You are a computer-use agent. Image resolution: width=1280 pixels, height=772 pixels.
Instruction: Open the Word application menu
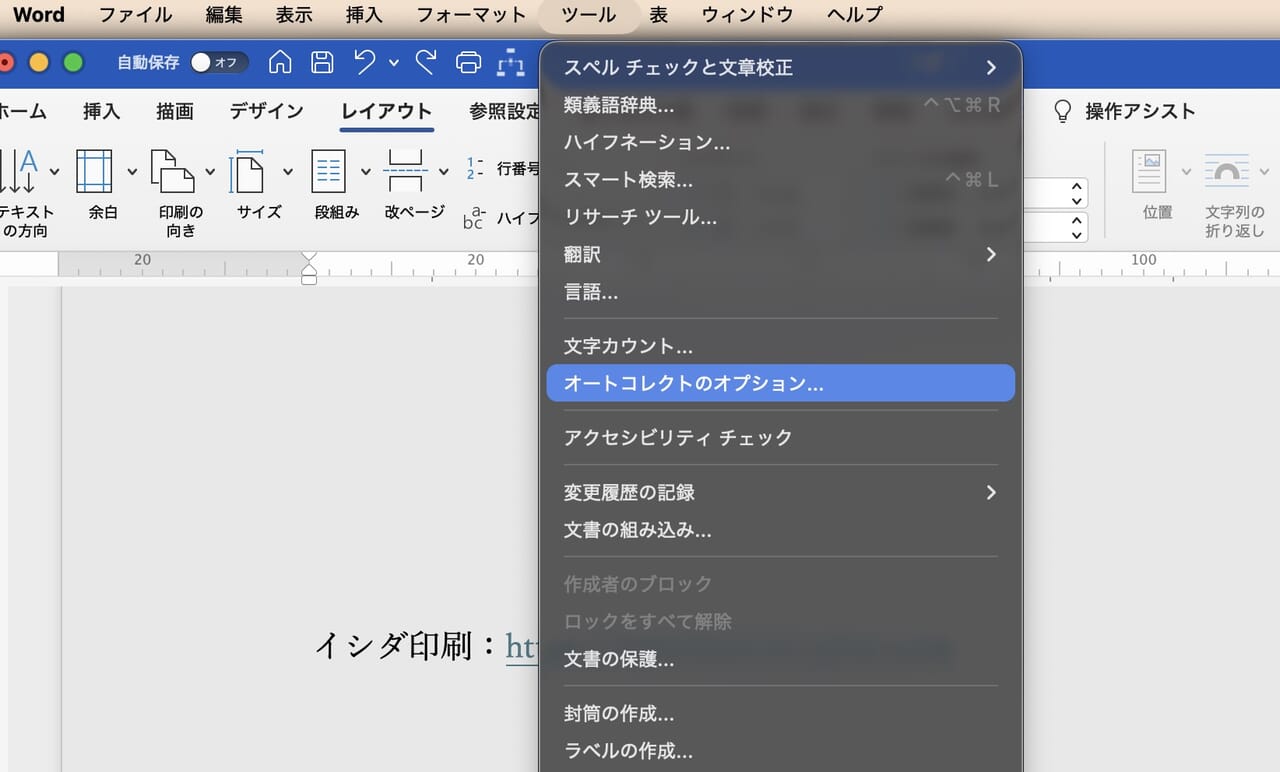pos(39,15)
